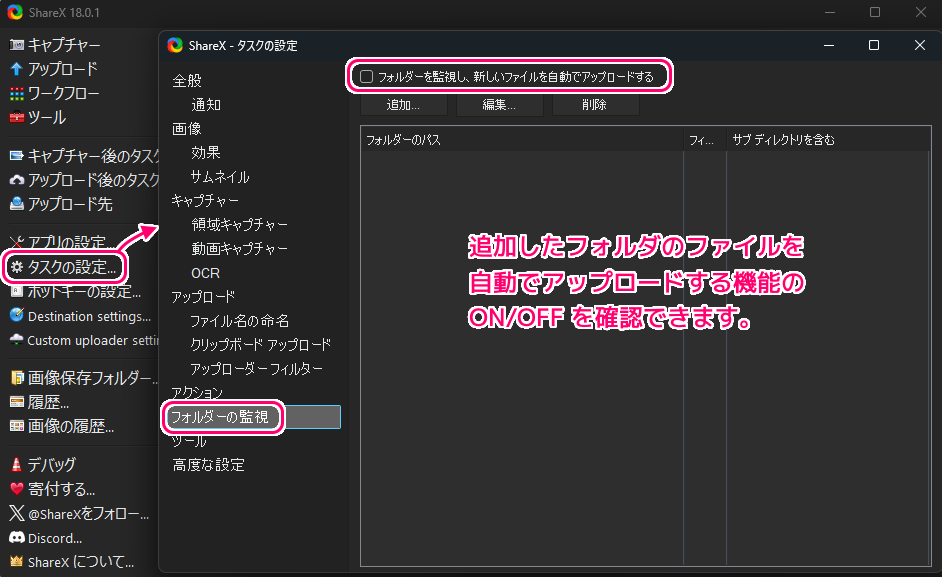The height and width of the screenshot is (577, 942).
Task: Select フォルダーの監視 in the settings tree
Action: [222, 417]
